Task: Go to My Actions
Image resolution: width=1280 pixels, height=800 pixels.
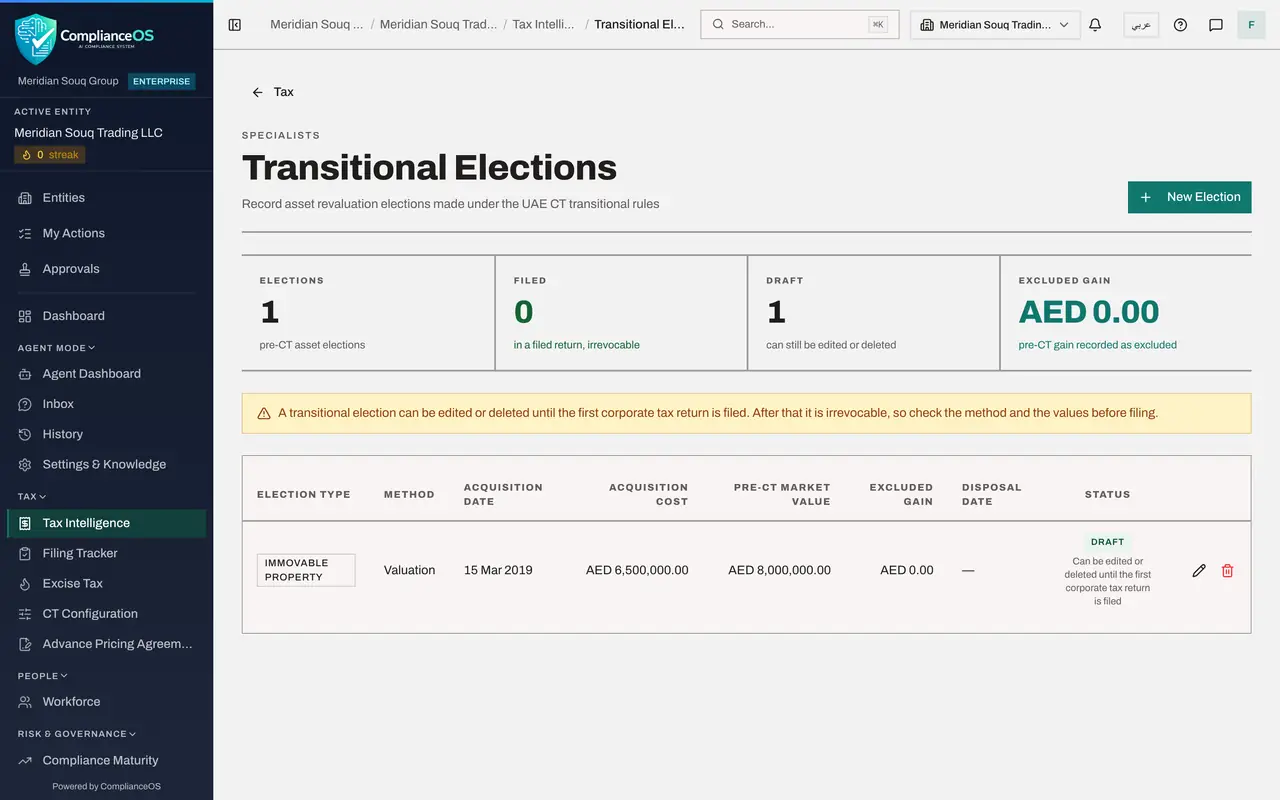Action: pyautogui.click(x=106, y=233)
